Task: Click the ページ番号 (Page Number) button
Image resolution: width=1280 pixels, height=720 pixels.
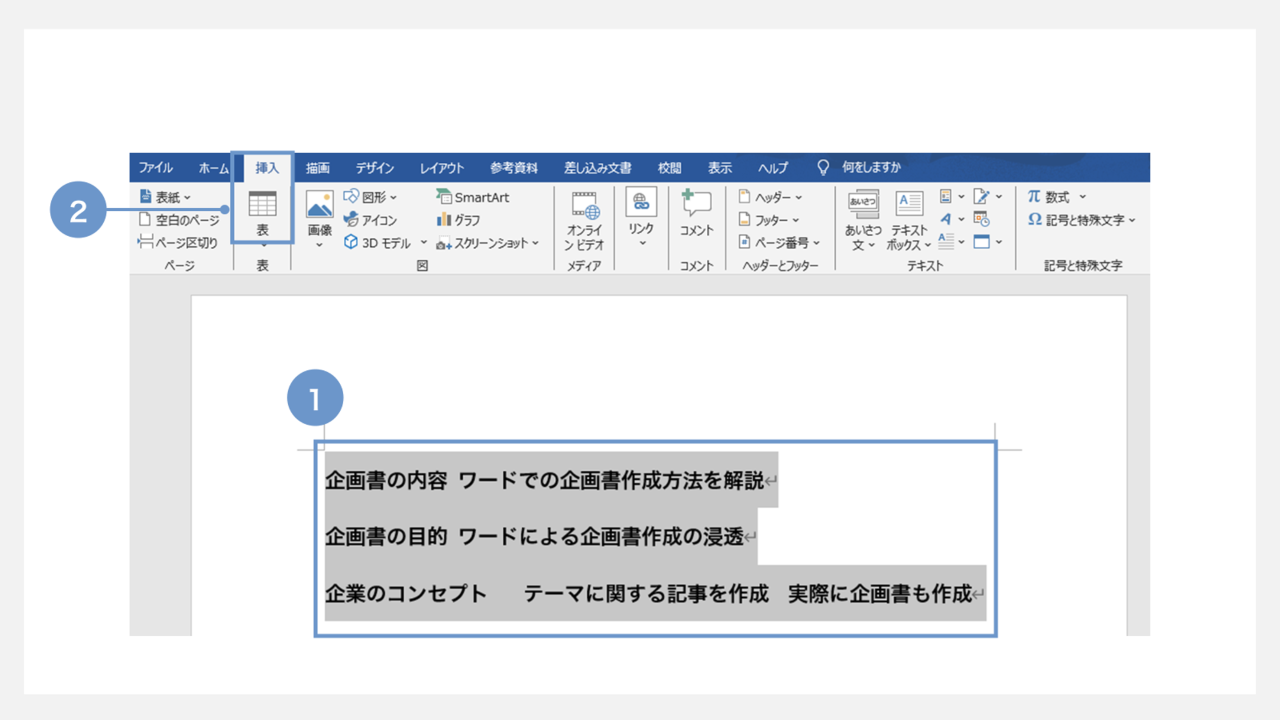Action: (779, 242)
